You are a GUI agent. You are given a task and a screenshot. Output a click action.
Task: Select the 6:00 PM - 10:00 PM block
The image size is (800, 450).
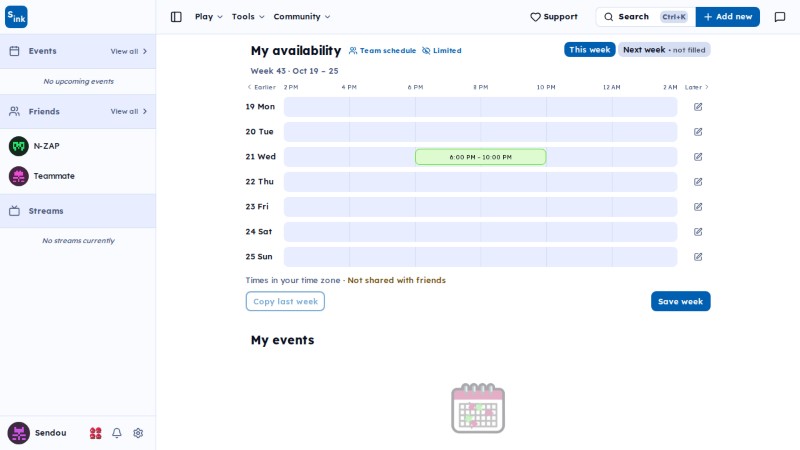481,157
